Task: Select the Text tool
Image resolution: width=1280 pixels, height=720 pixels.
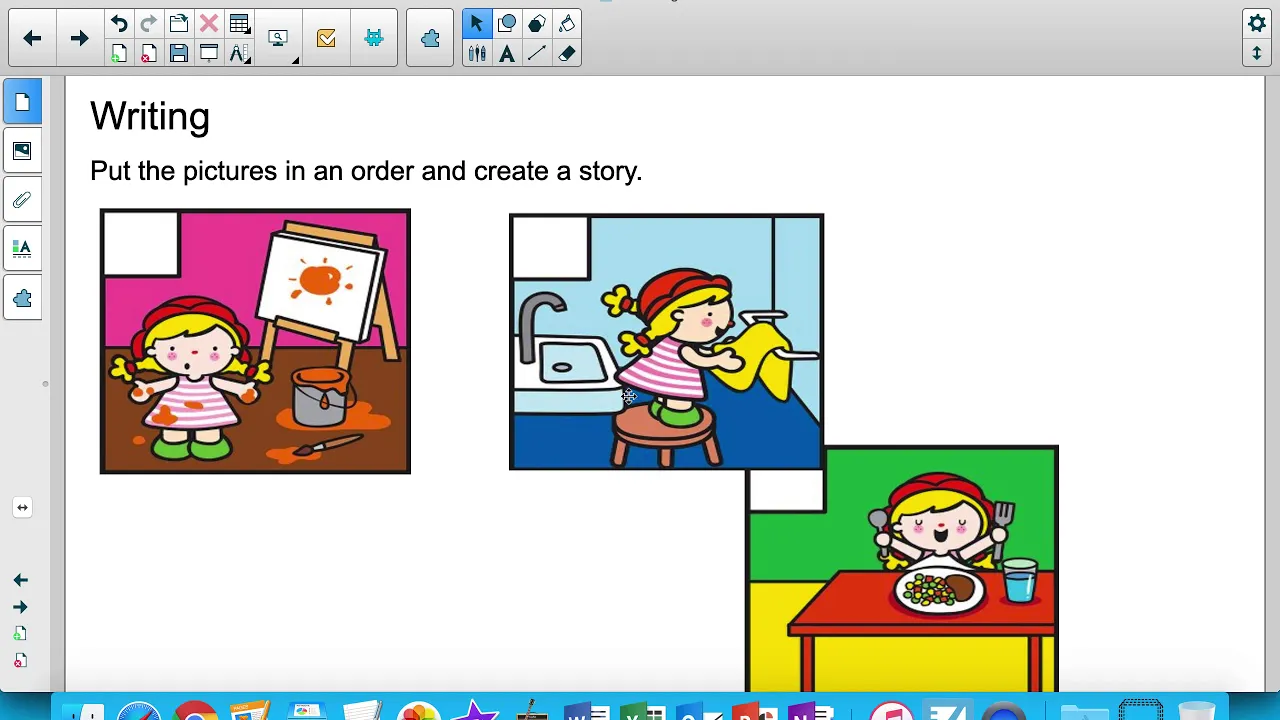Action: coord(506,53)
